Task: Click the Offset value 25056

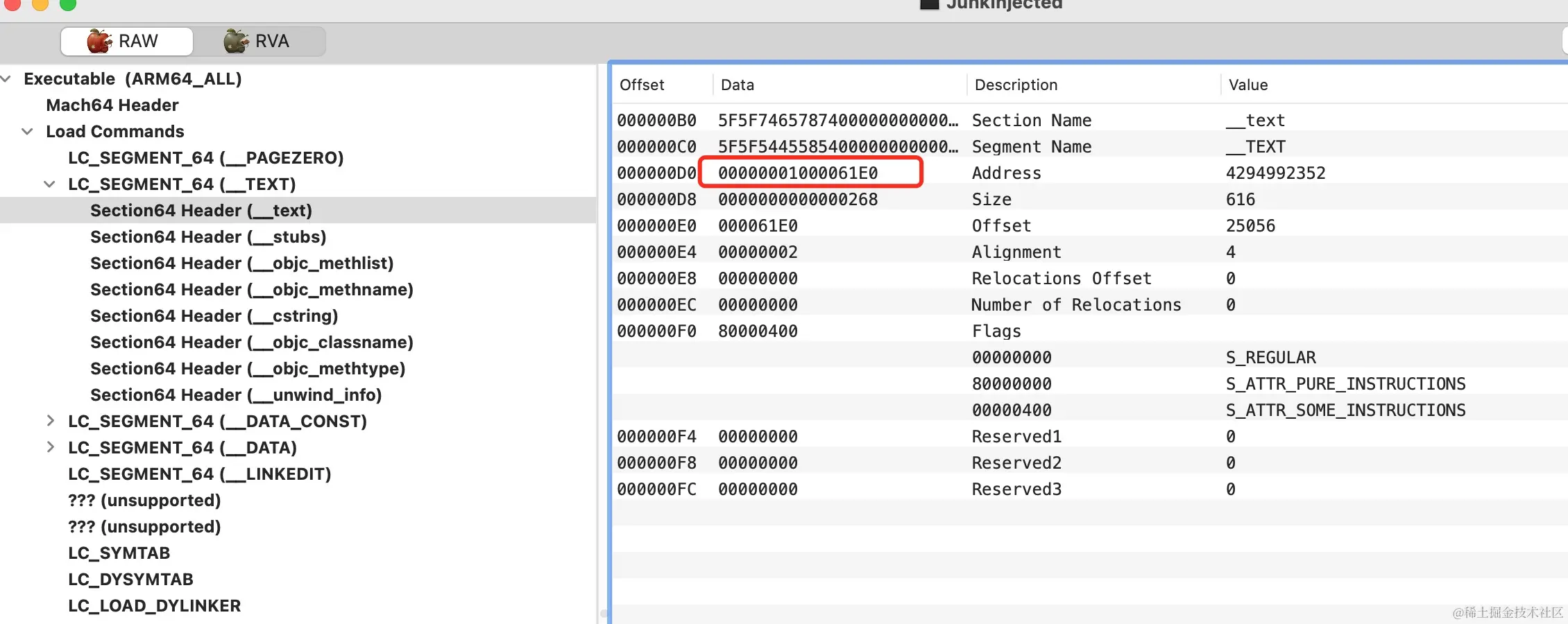Action: [1250, 226]
